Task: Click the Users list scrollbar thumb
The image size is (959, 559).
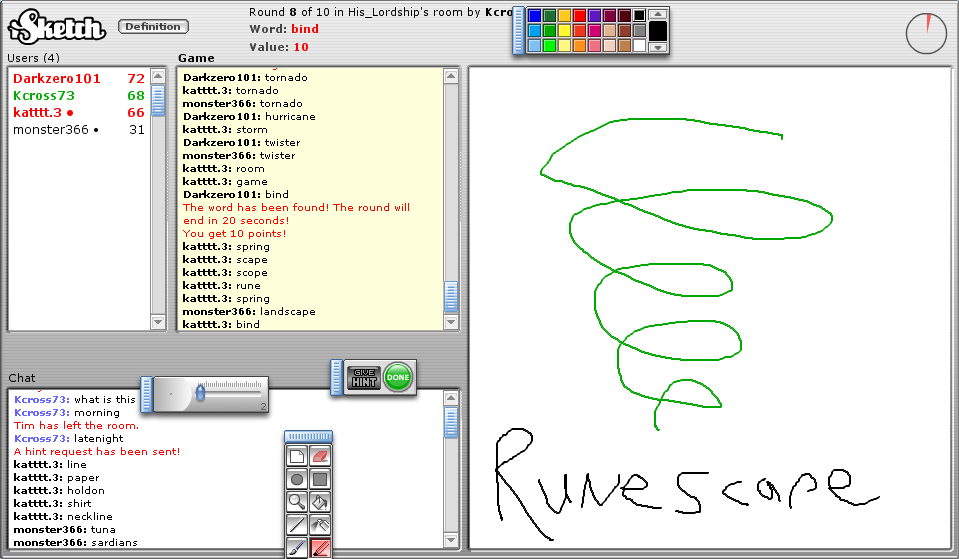Action: coord(158,100)
